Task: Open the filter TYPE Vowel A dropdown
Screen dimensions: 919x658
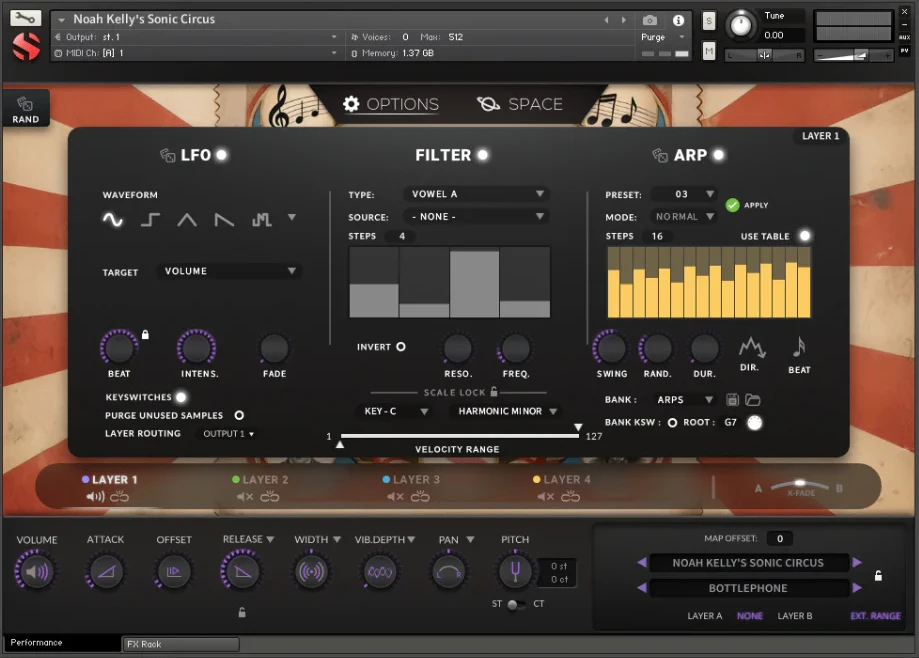Action: (476, 194)
